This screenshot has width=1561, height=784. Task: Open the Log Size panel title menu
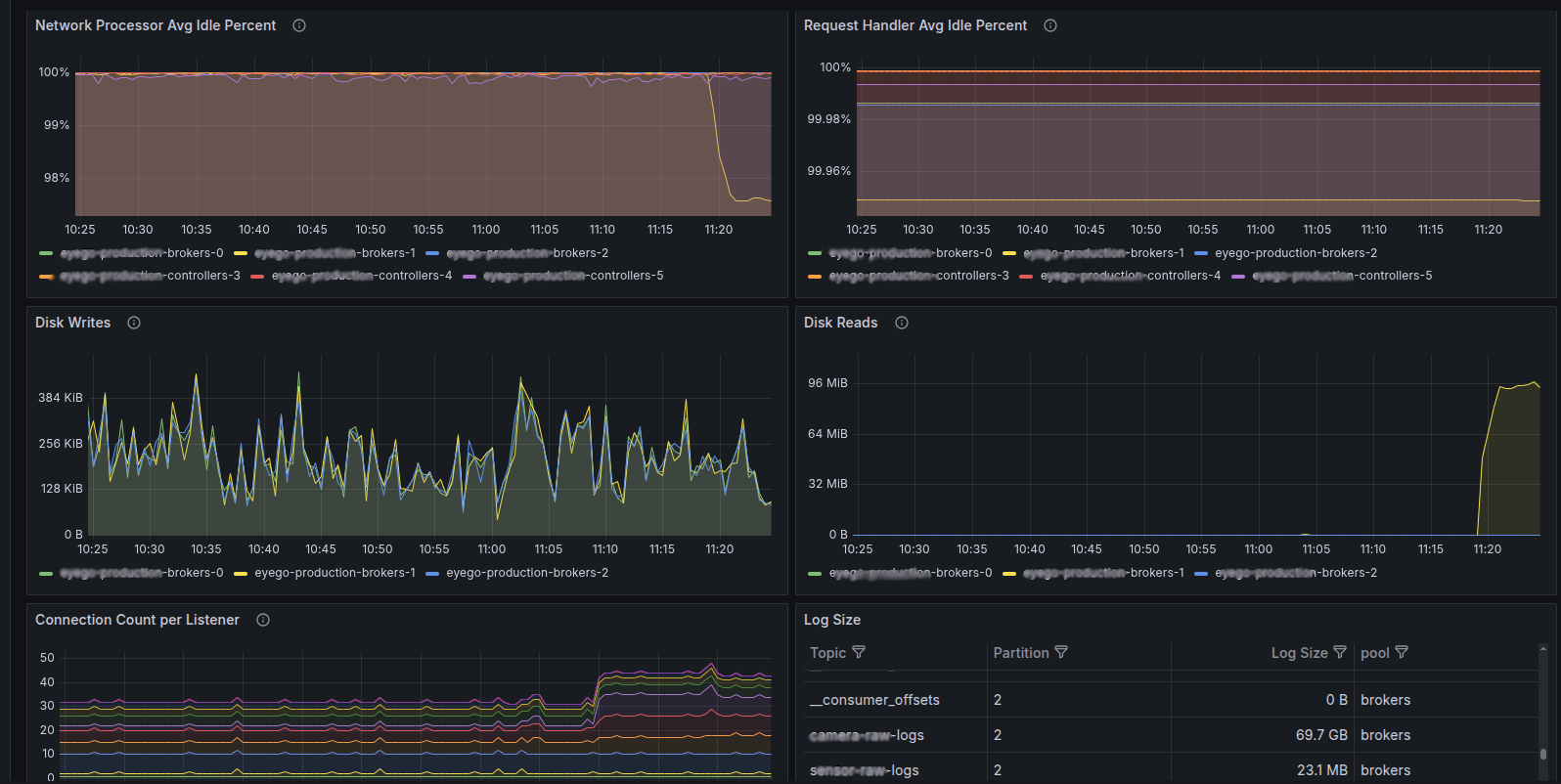coord(832,620)
